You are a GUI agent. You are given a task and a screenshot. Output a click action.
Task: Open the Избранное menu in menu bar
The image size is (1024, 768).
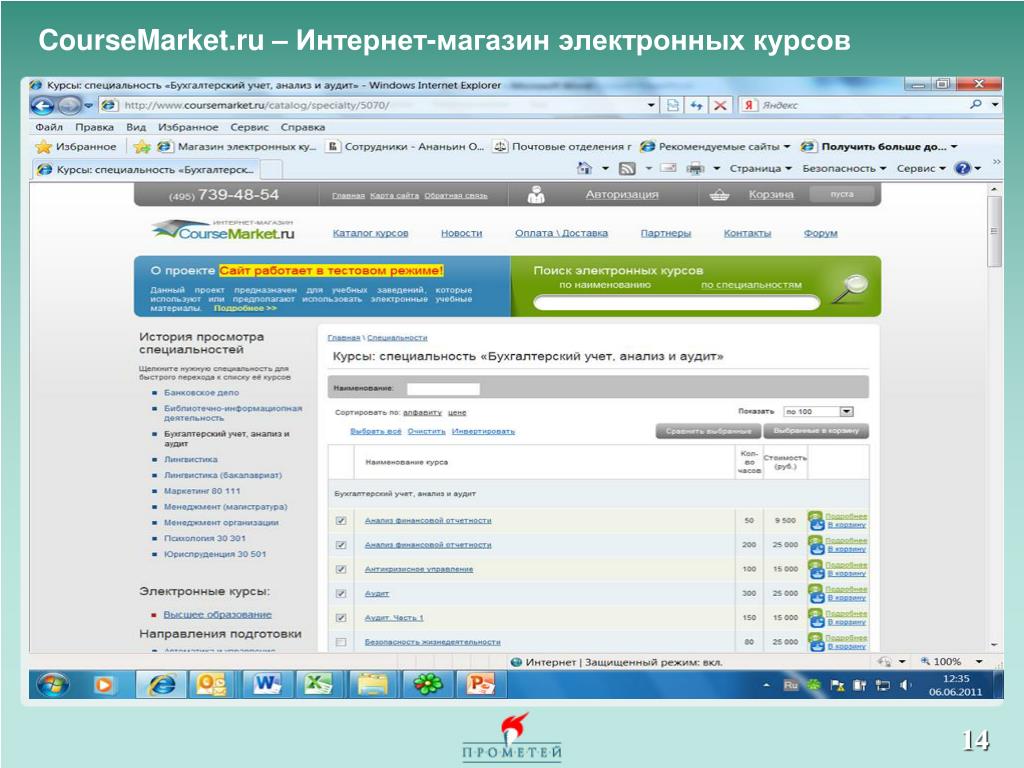pyautogui.click(x=188, y=127)
